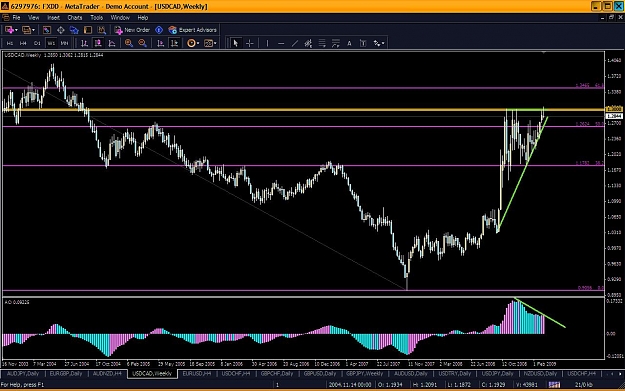Select the trendline drawing tool

(x=295, y=43)
